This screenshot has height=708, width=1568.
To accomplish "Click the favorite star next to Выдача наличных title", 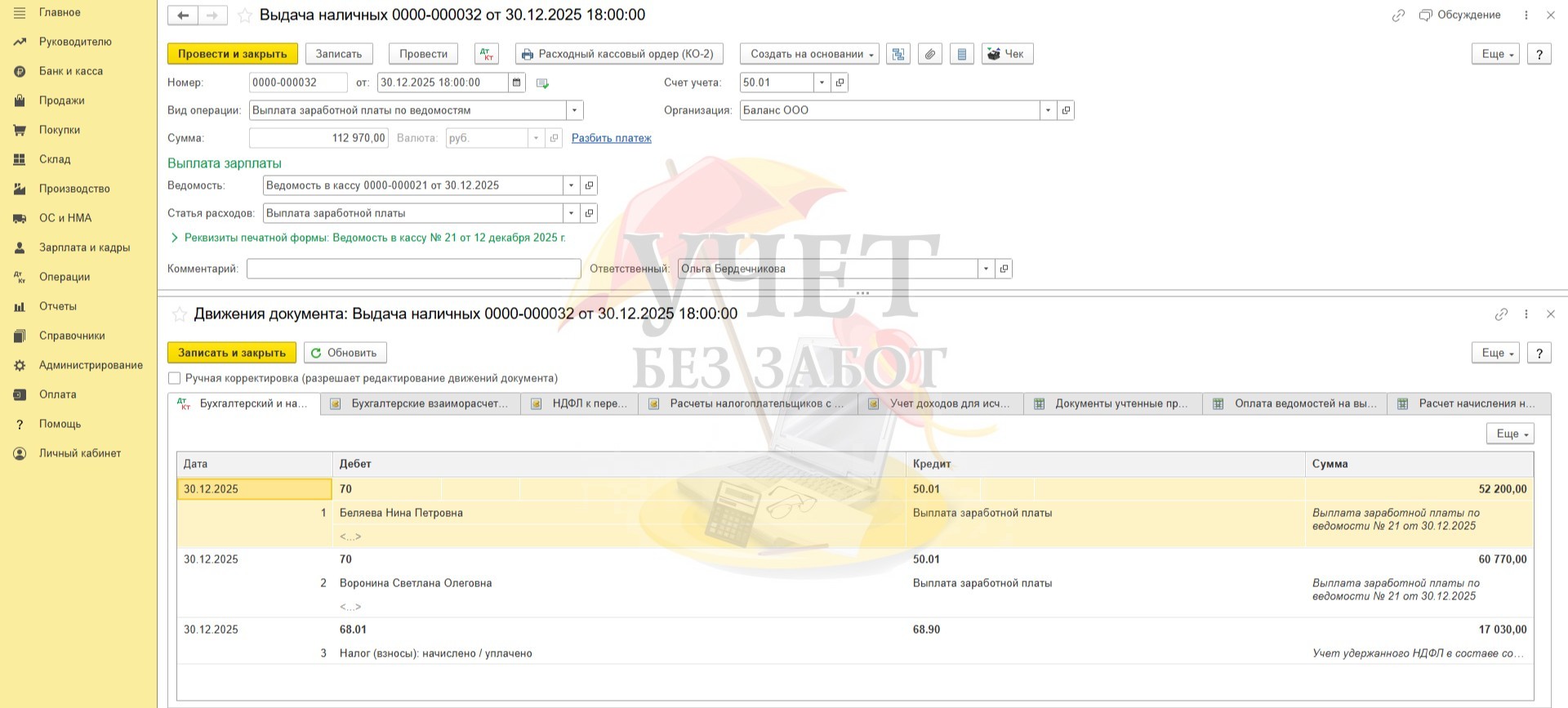I will [244, 16].
